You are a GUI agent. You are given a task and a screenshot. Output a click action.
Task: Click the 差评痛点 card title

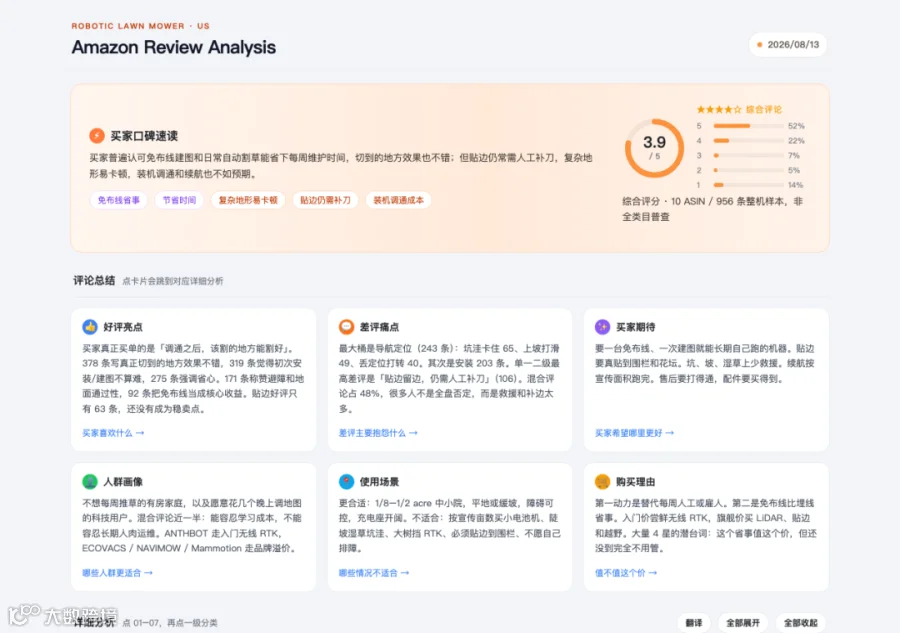[x=379, y=327]
